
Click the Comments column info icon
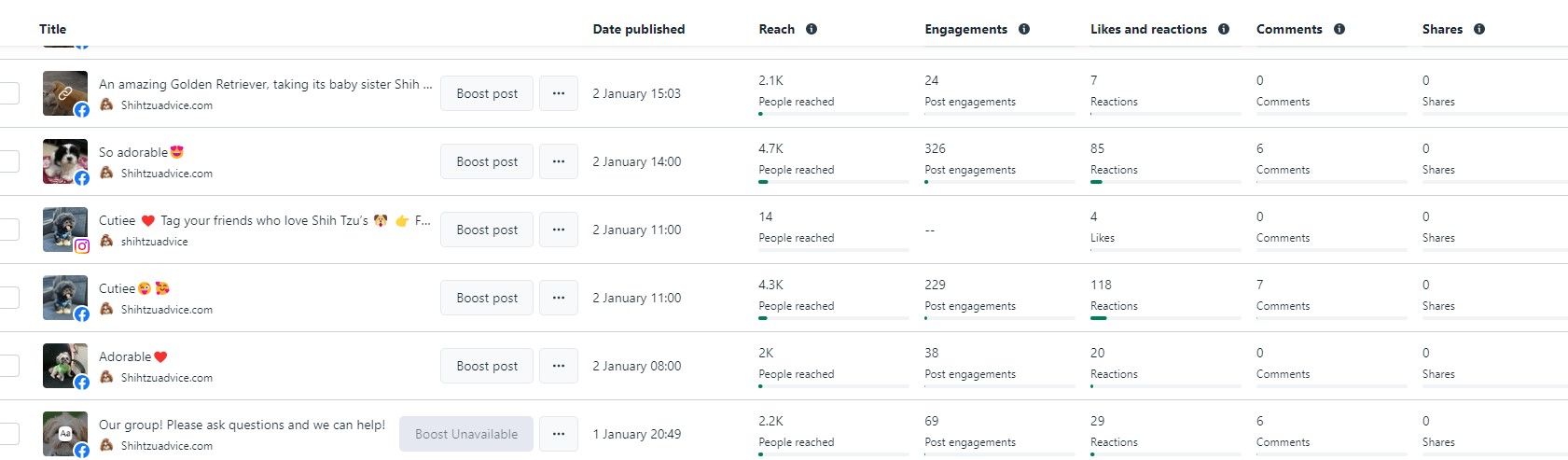(1339, 29)
